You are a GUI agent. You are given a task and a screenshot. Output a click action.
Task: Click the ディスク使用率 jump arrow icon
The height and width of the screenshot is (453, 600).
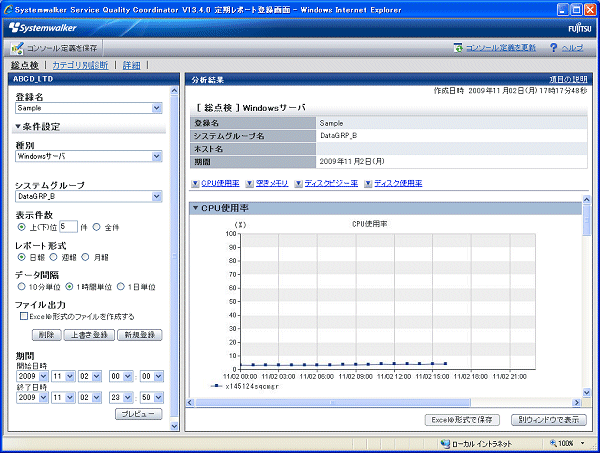[368, 184]
